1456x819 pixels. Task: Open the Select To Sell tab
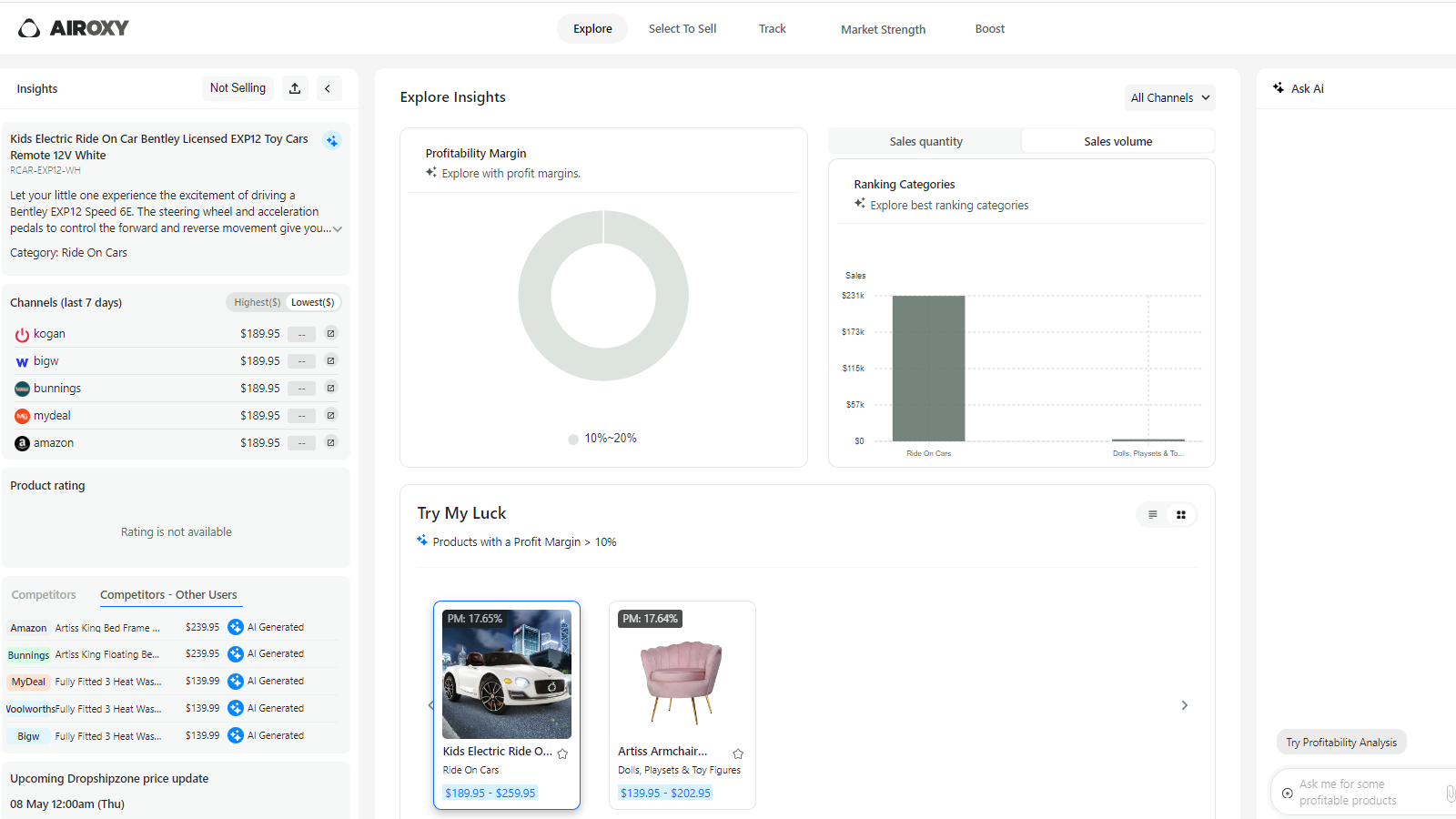(682, 29)
